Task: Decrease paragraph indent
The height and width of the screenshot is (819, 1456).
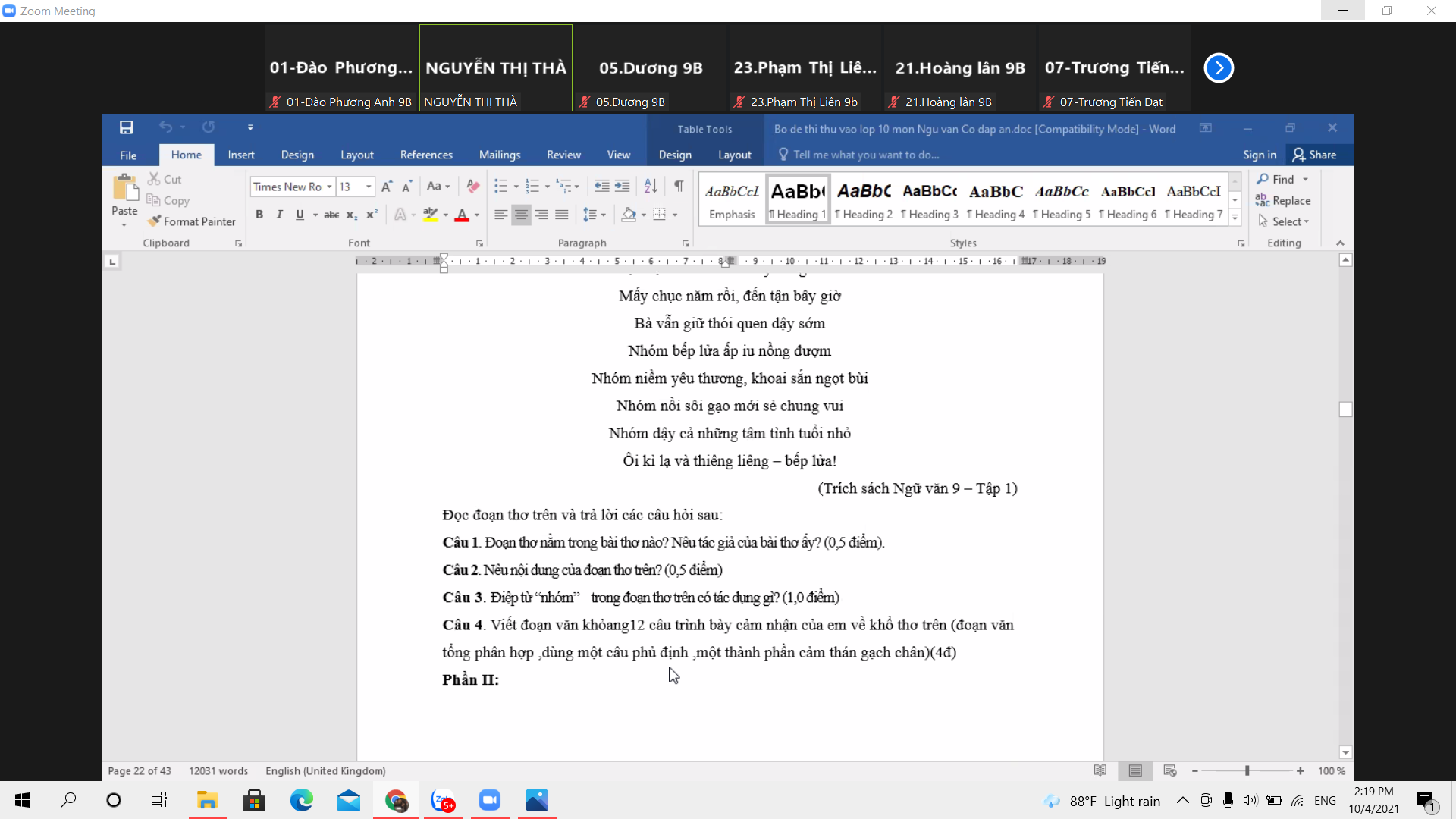Action: 602,187
